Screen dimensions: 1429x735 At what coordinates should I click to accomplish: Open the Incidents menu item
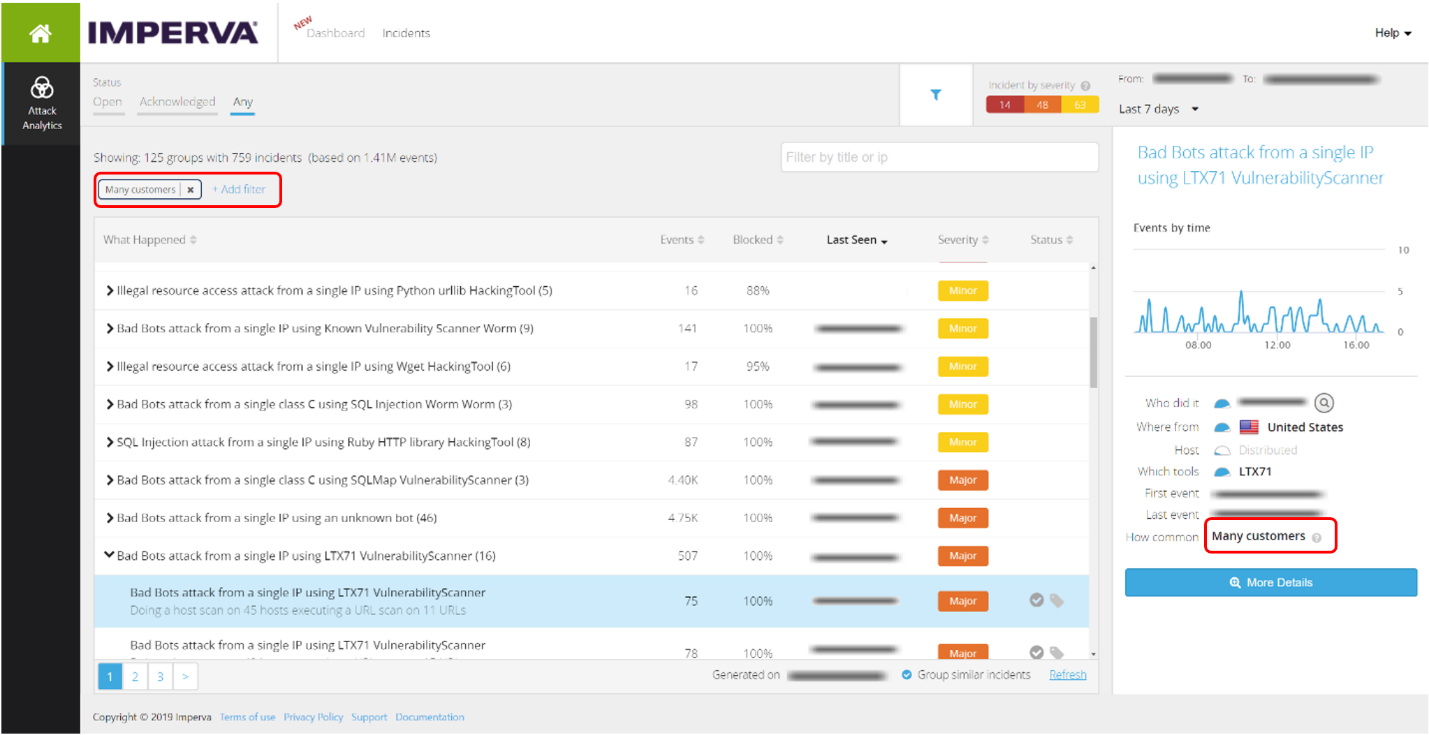click(x=406, y=32)
